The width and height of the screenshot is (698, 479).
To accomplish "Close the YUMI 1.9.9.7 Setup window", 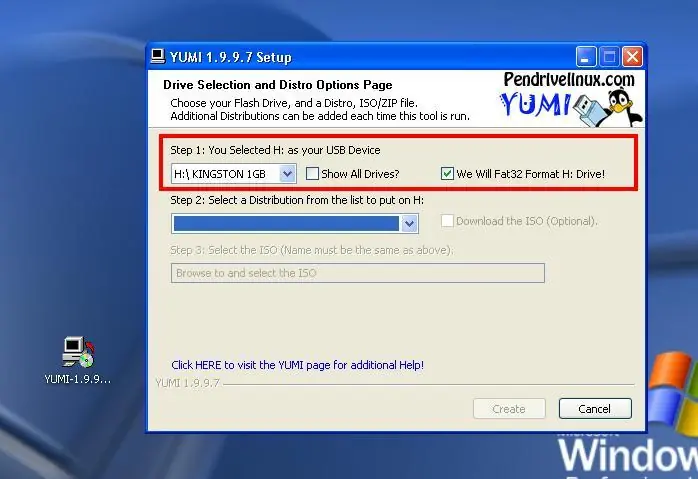I will pyautogui.click(x=632, y=57).
